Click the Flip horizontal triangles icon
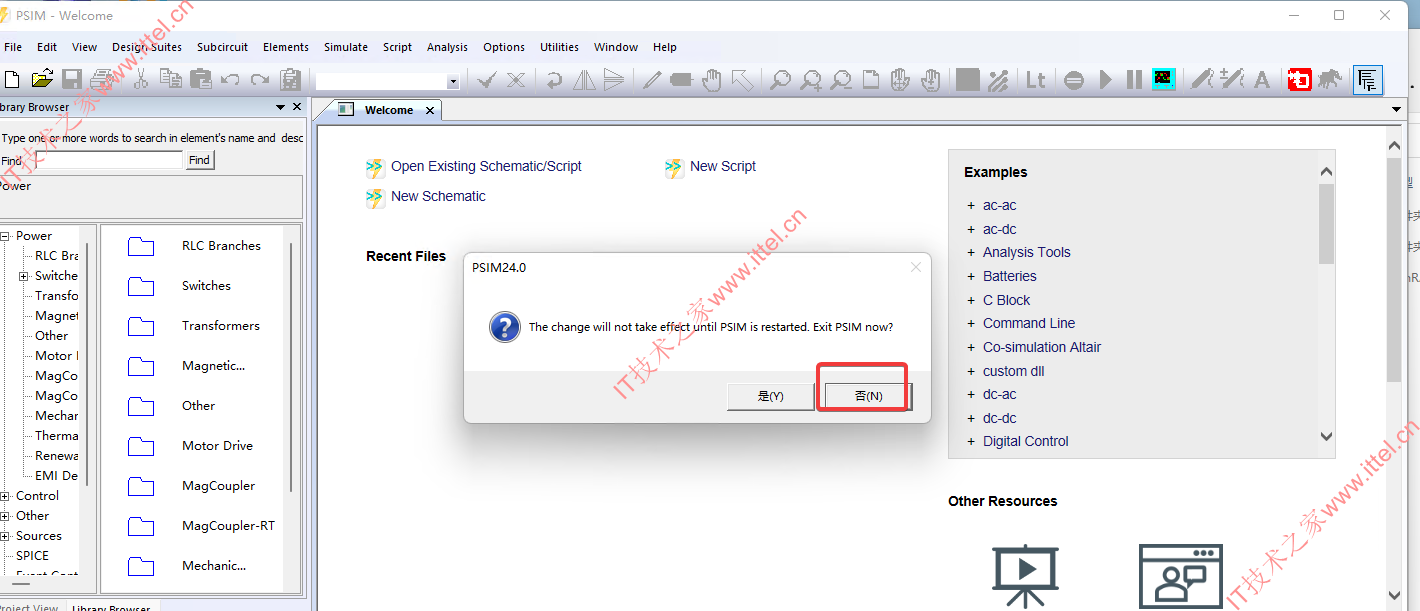The height and width of the screenshot is (611, 1420). [x=584, y=80]
